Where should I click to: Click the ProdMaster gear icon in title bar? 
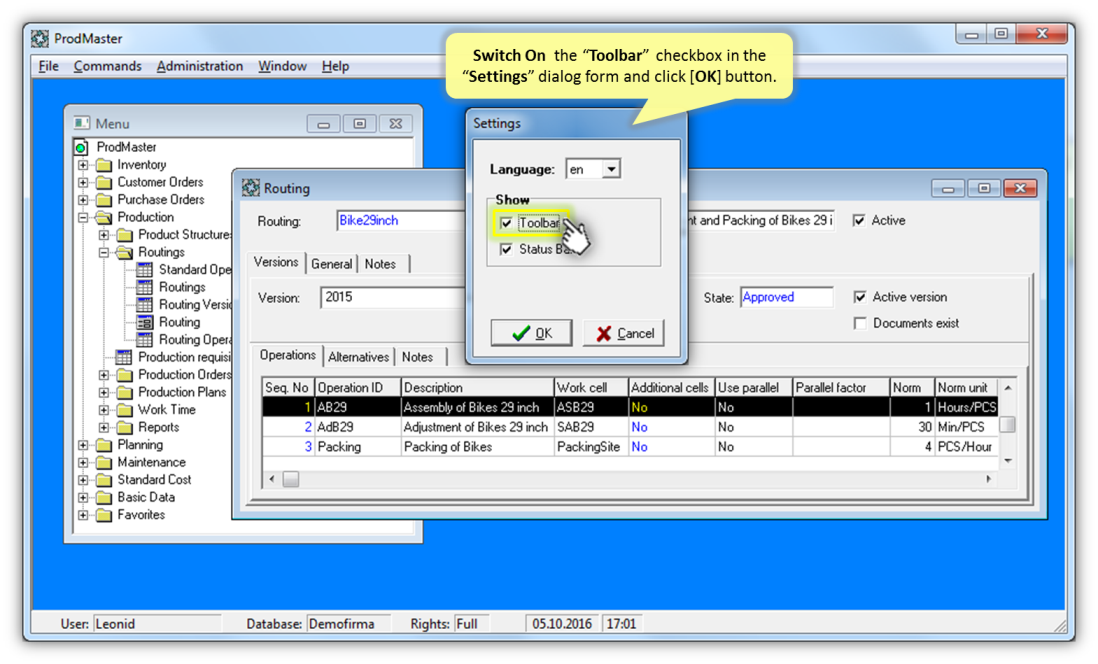point(40,39)
